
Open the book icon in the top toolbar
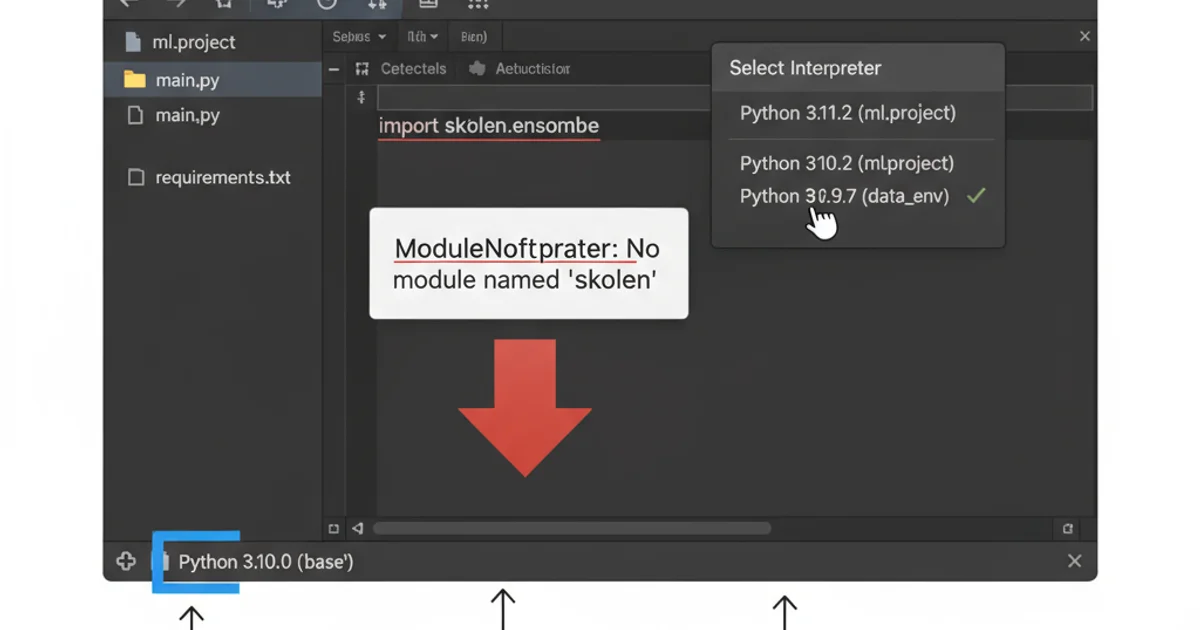pyautogui.click(x=430, y=6)
